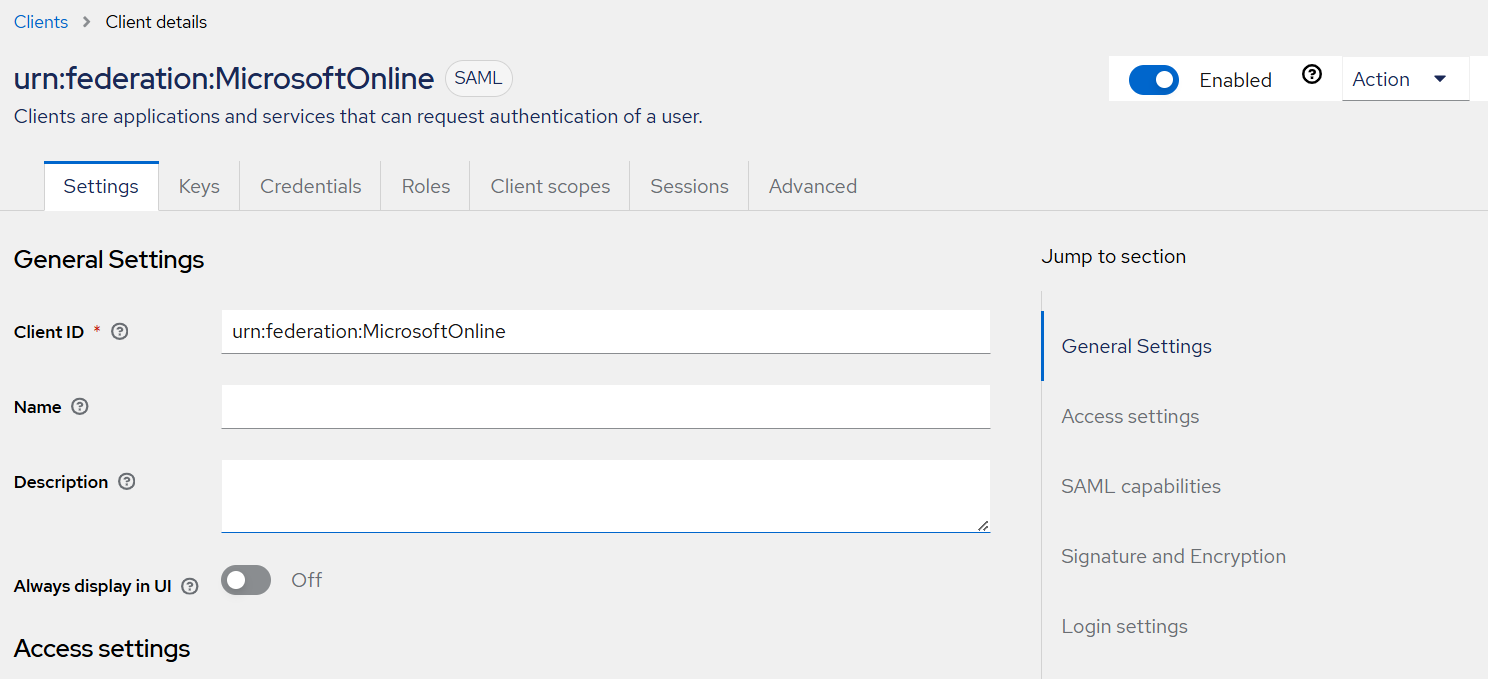Click the Clients breadcrumb link
Viewport: 1488px width, 679px height.
[41, 22]
